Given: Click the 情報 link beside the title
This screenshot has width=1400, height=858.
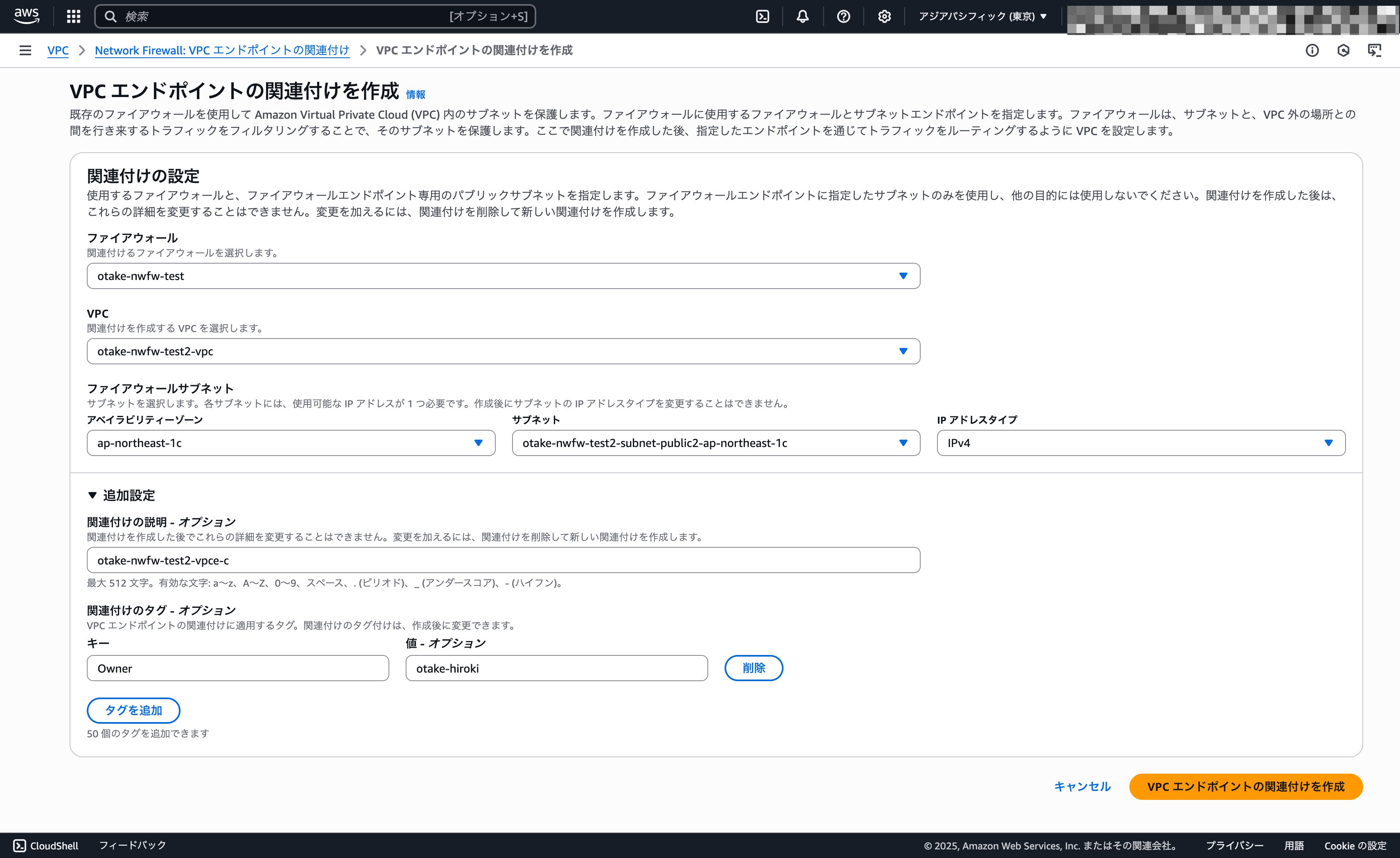Looking at the screenshot, I should coord(415,94).
